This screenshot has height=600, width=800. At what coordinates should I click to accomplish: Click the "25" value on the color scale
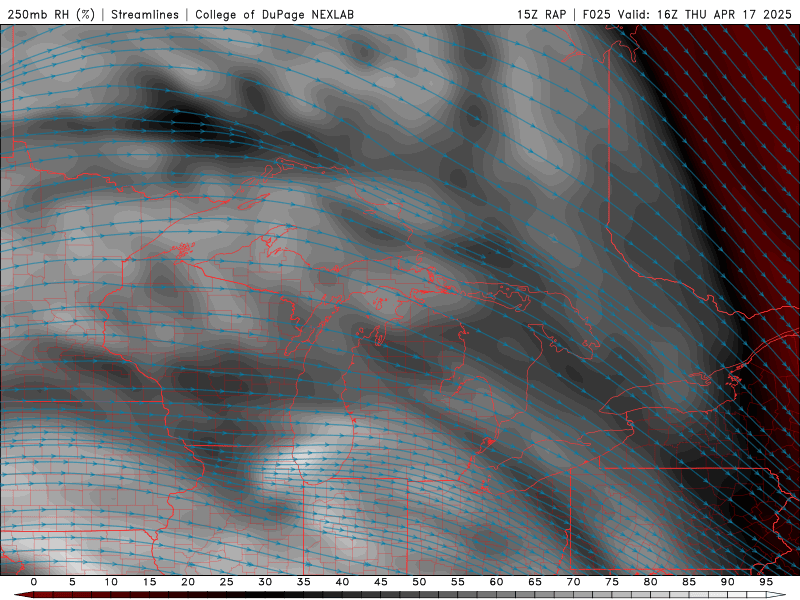point(227,582)
